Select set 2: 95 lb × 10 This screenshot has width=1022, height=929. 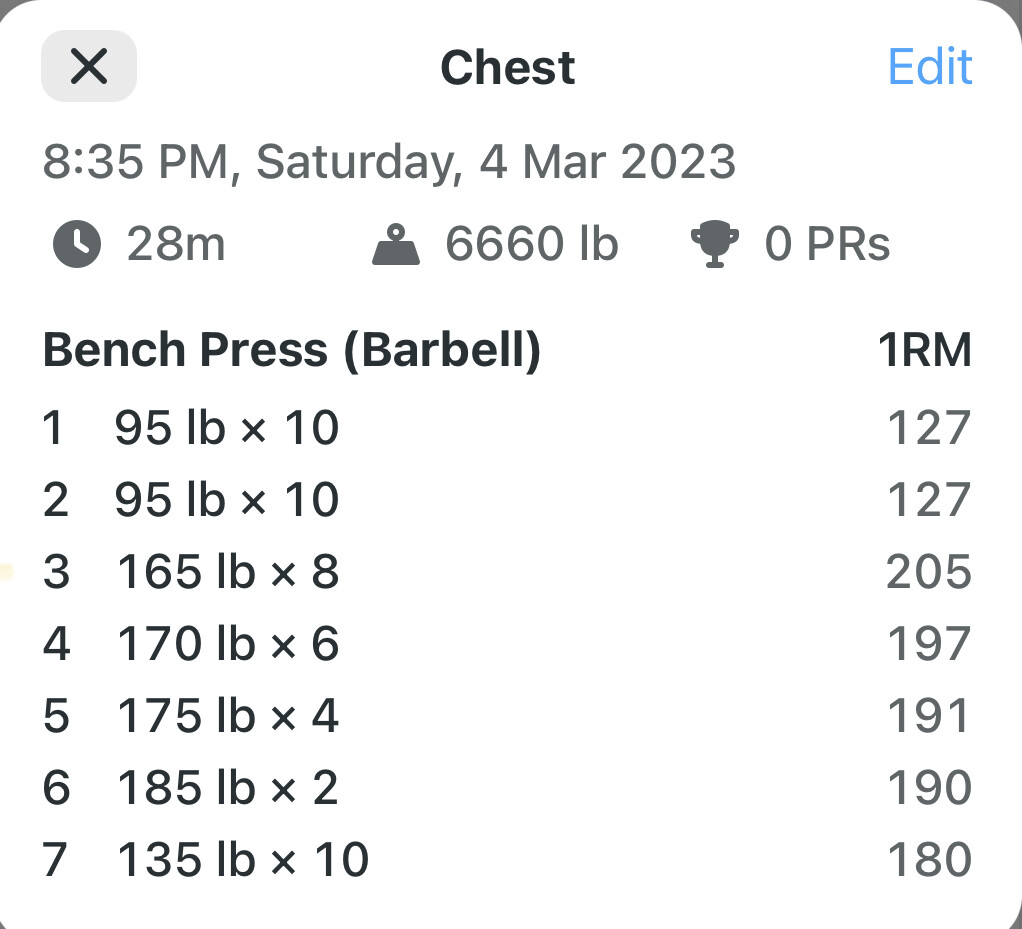coord(507,500)
